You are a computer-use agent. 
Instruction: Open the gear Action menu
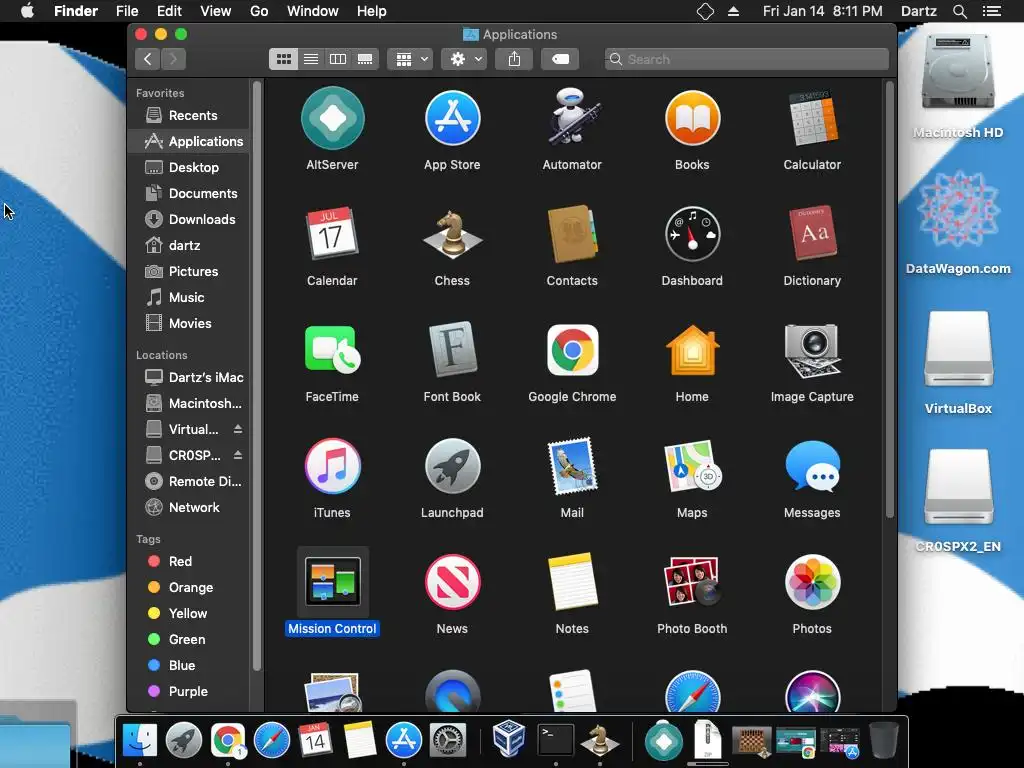coord(464,59)
